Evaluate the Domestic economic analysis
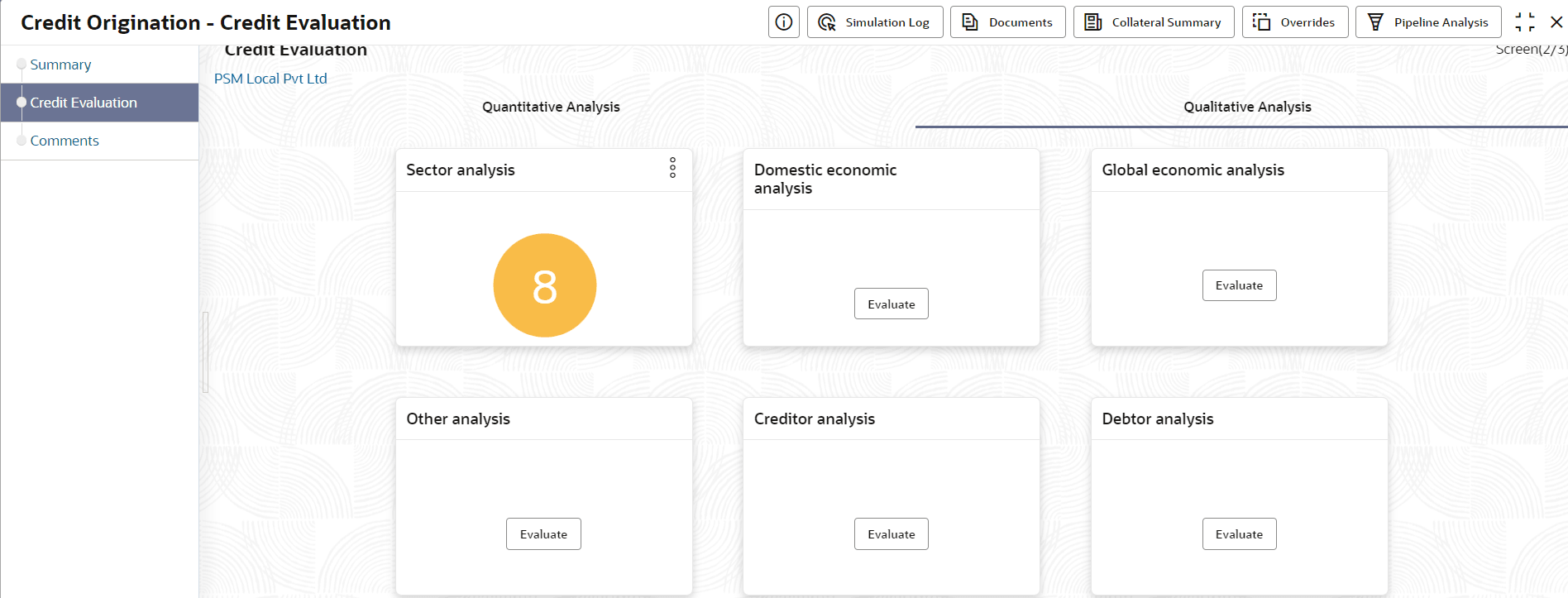 pos(892,304)
